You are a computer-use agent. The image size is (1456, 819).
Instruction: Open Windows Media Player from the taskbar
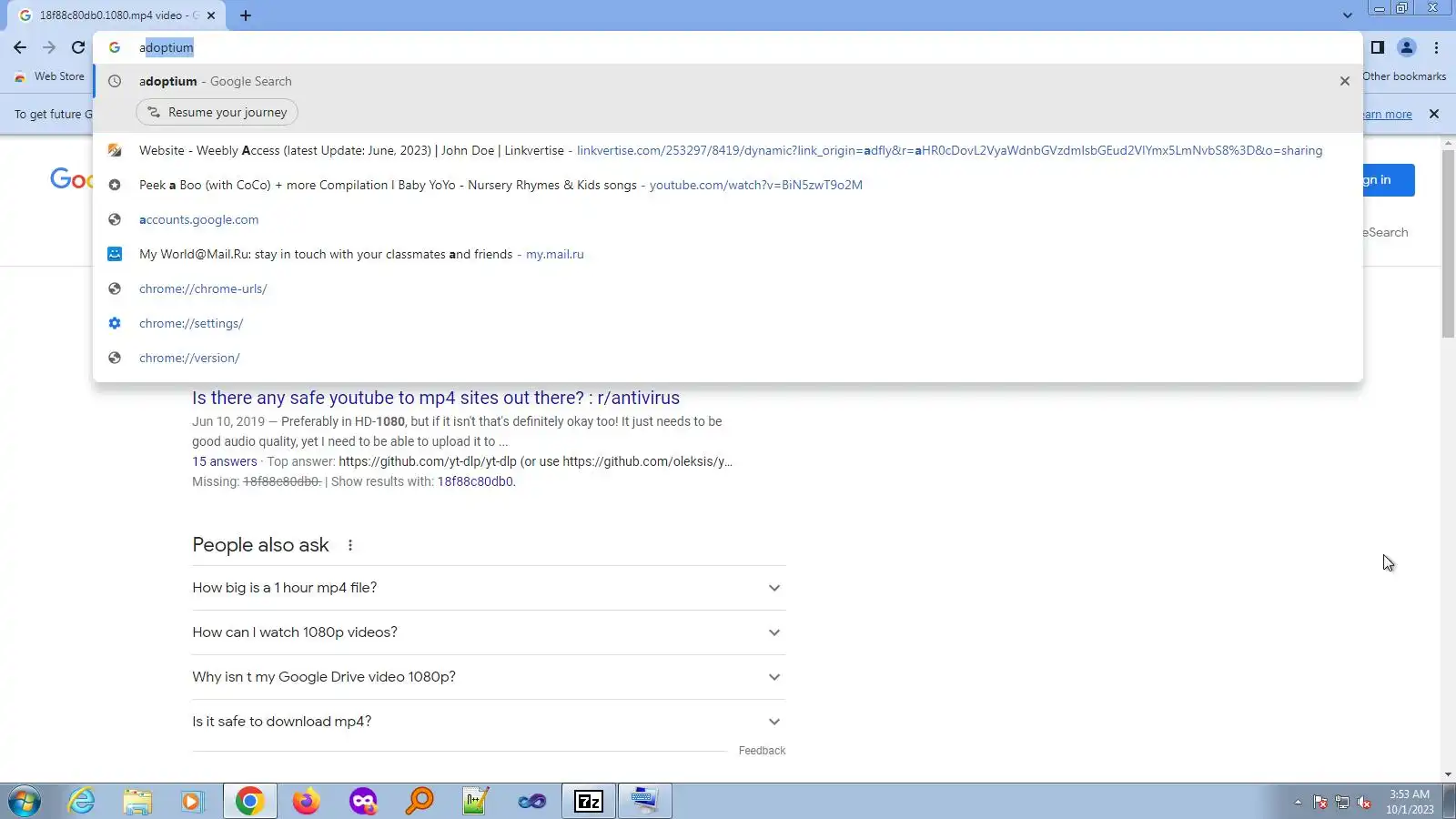(193, 802)
